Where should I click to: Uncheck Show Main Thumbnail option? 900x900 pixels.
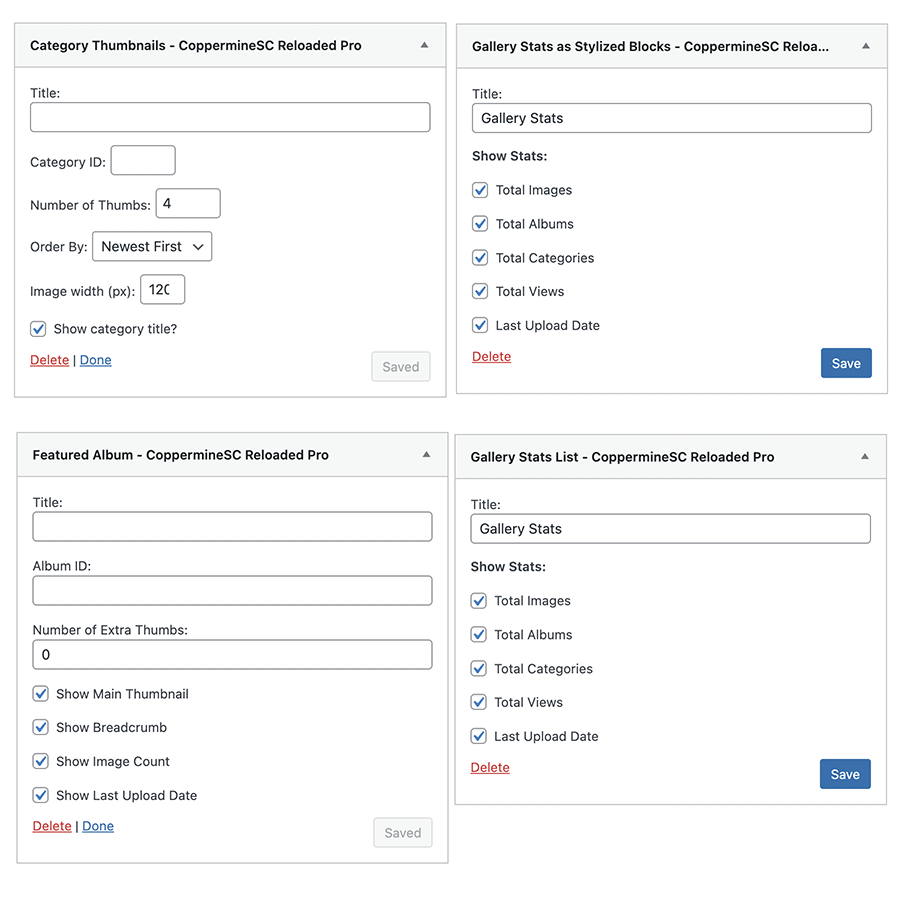click(41, 694)
